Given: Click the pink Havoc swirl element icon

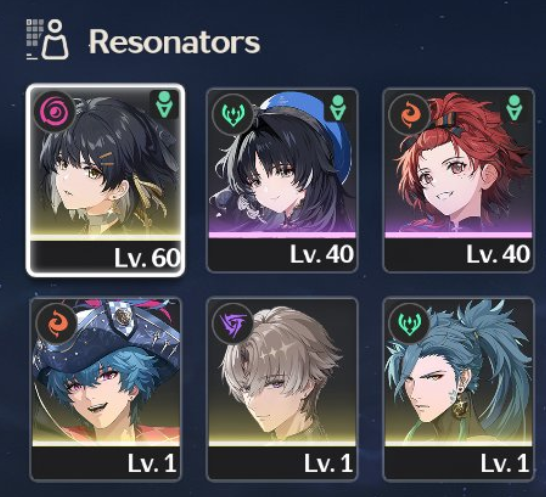Looking at the screenshot, I should point(55,112).
